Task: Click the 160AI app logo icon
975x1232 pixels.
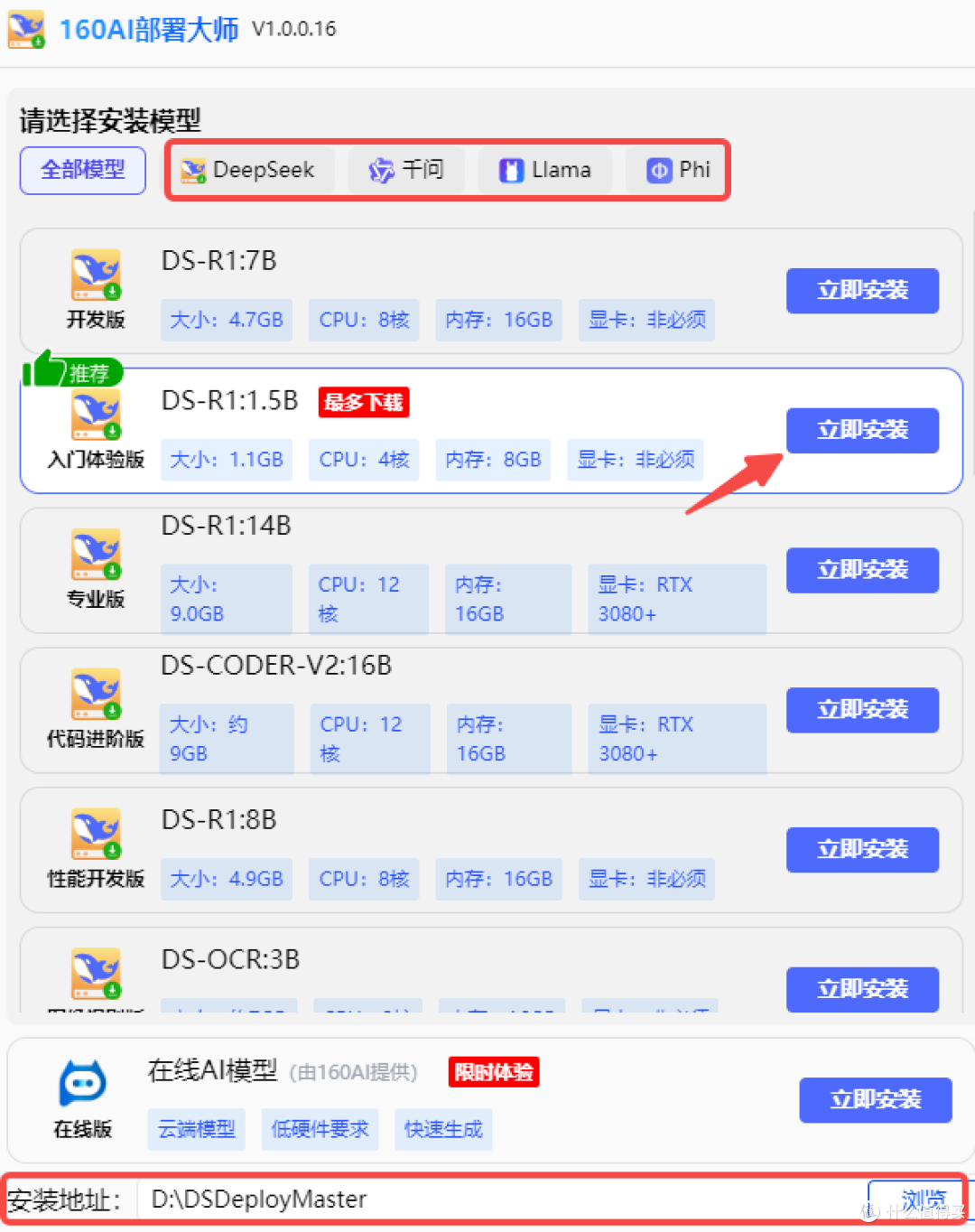Action: coord(26,30)
